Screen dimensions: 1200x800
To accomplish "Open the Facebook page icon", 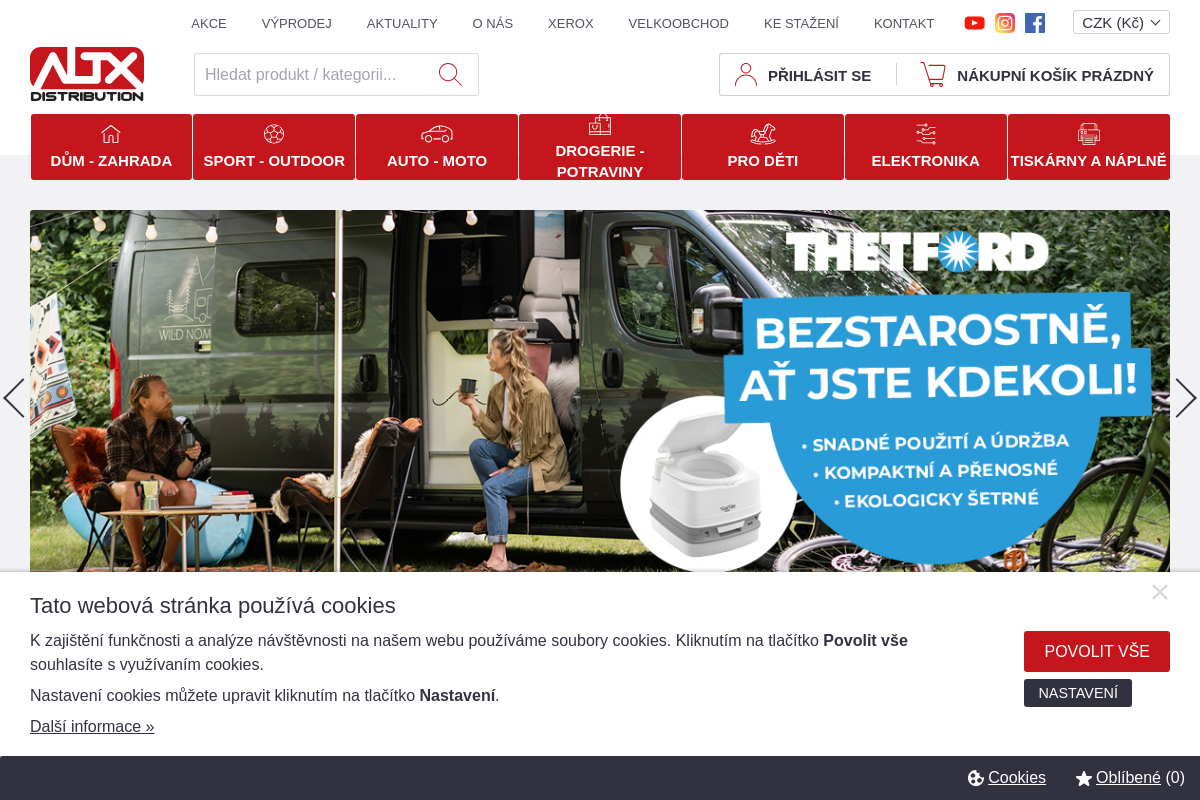I will 1035,23.
